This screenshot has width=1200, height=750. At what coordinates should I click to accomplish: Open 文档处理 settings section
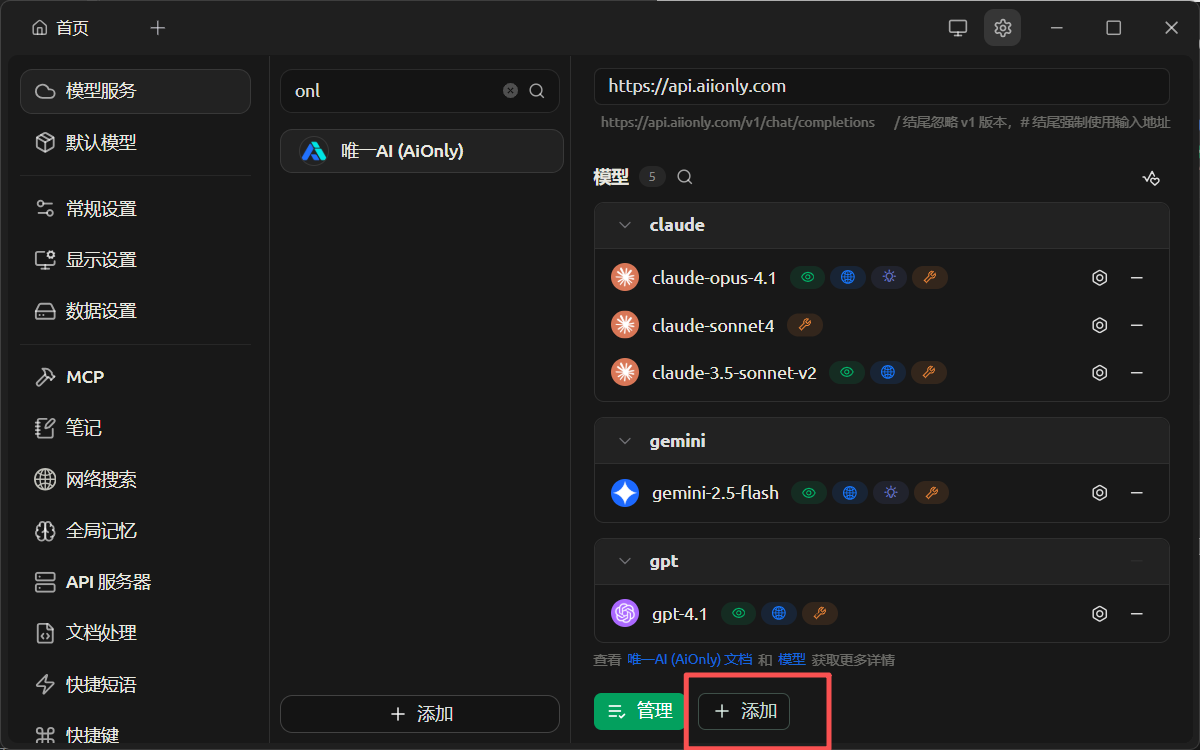click(135, 633)
